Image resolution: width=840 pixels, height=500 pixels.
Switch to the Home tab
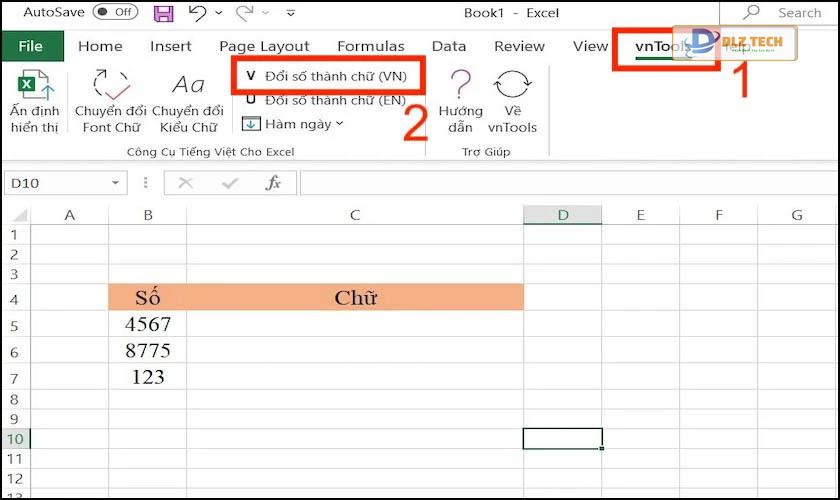click(100, 46)
